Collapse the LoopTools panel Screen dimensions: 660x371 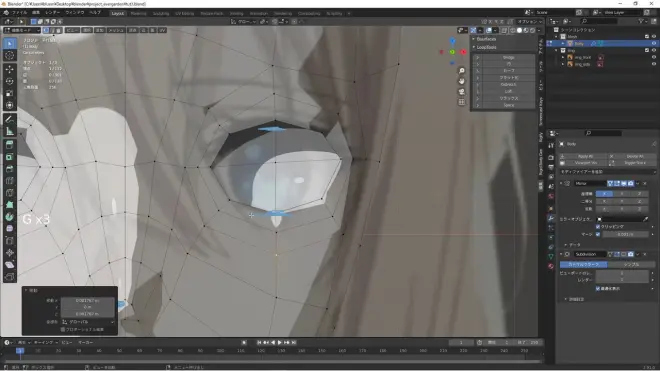pos(474,47)
